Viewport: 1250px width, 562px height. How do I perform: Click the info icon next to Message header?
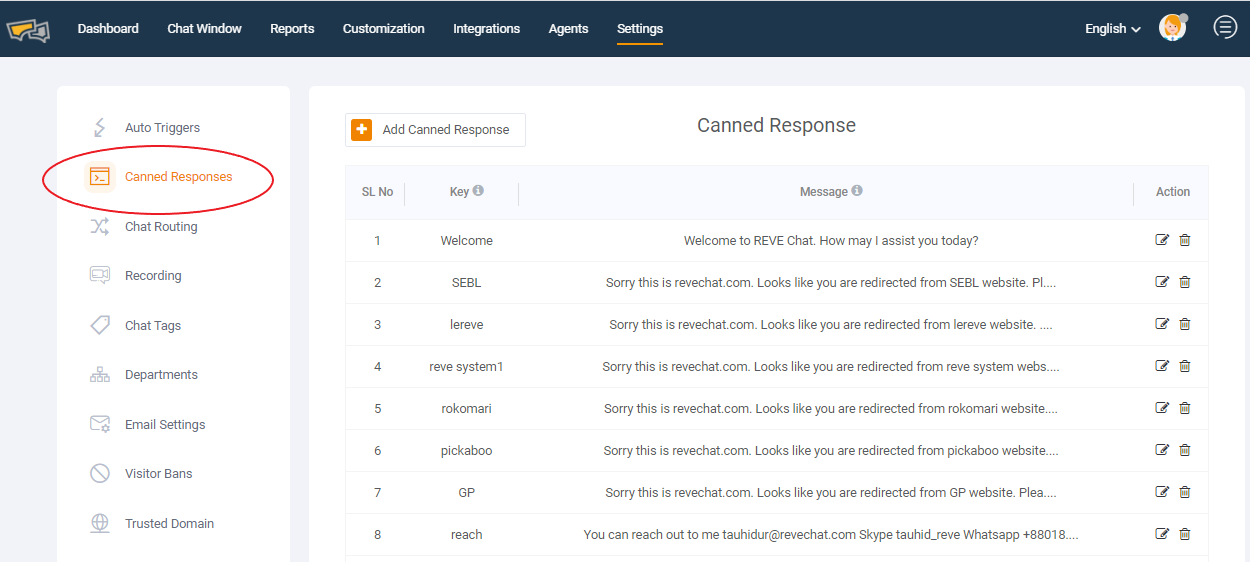pyautogui.click(x=857, y=190)
